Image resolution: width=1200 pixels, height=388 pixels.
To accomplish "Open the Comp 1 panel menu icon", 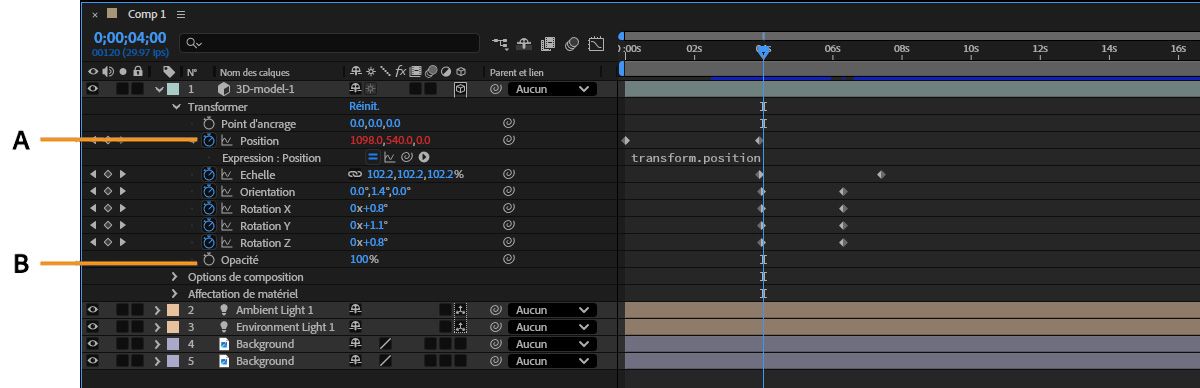I will 180,15.
